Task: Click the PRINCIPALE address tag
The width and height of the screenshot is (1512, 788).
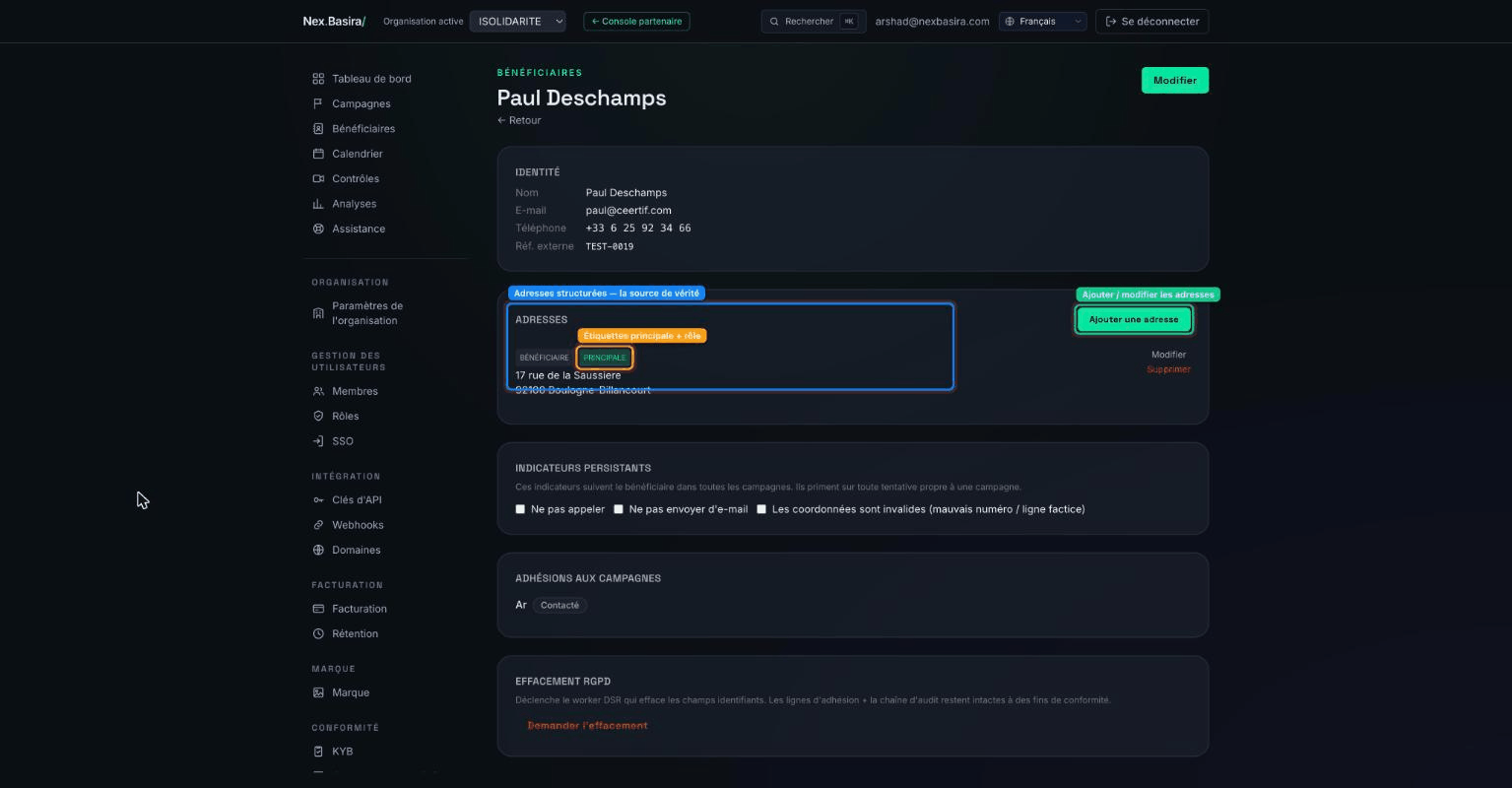Action: (605, 358)
